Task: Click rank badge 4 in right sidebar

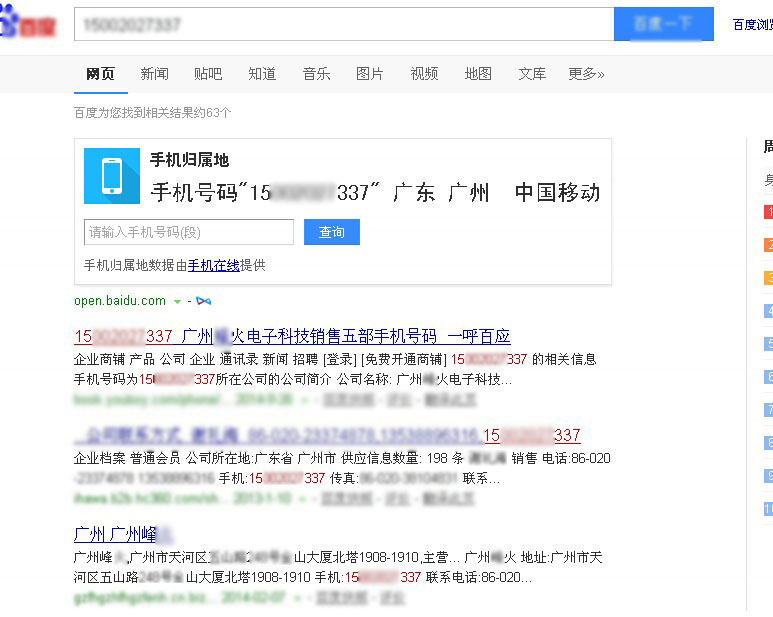Action: coord(768,311)
